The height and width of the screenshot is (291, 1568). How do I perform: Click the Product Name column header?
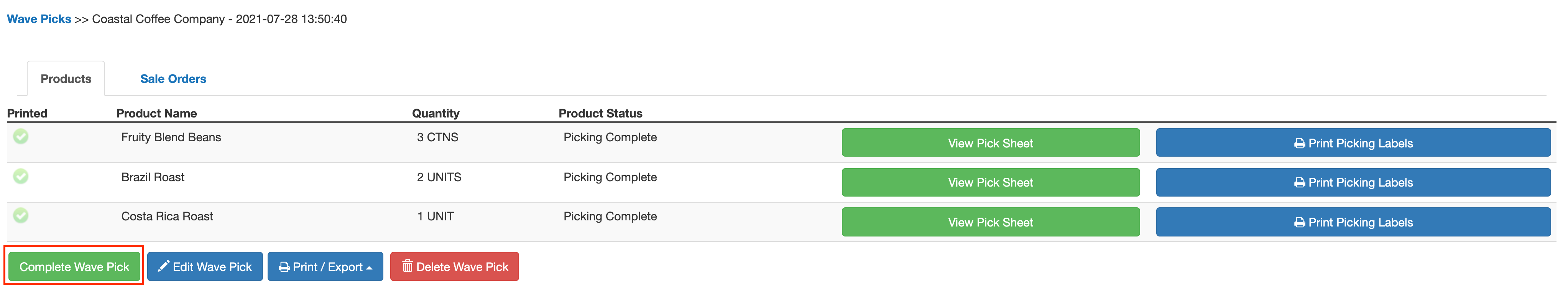(x=156, y=114)
